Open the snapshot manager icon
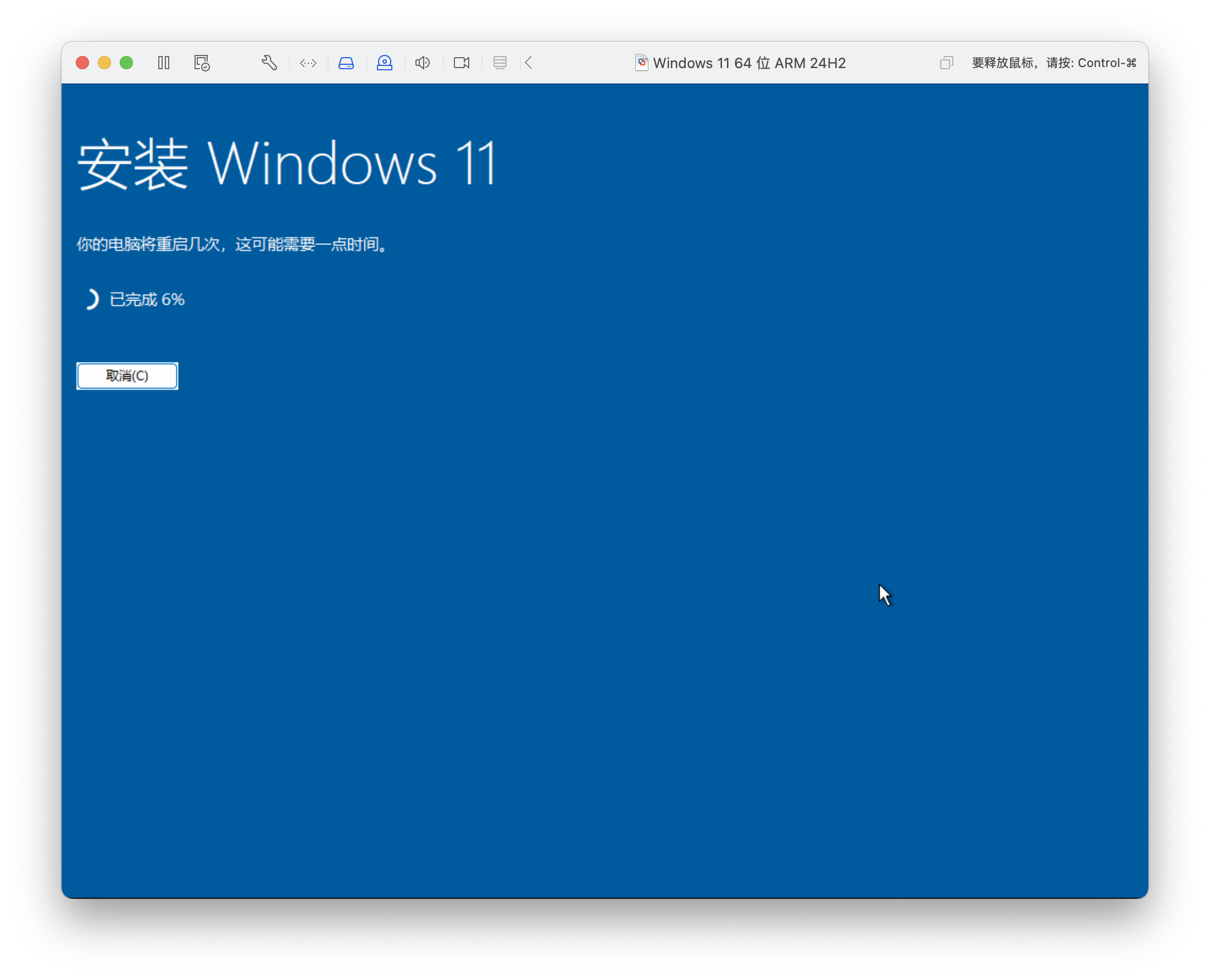 [x=202, y=63]
